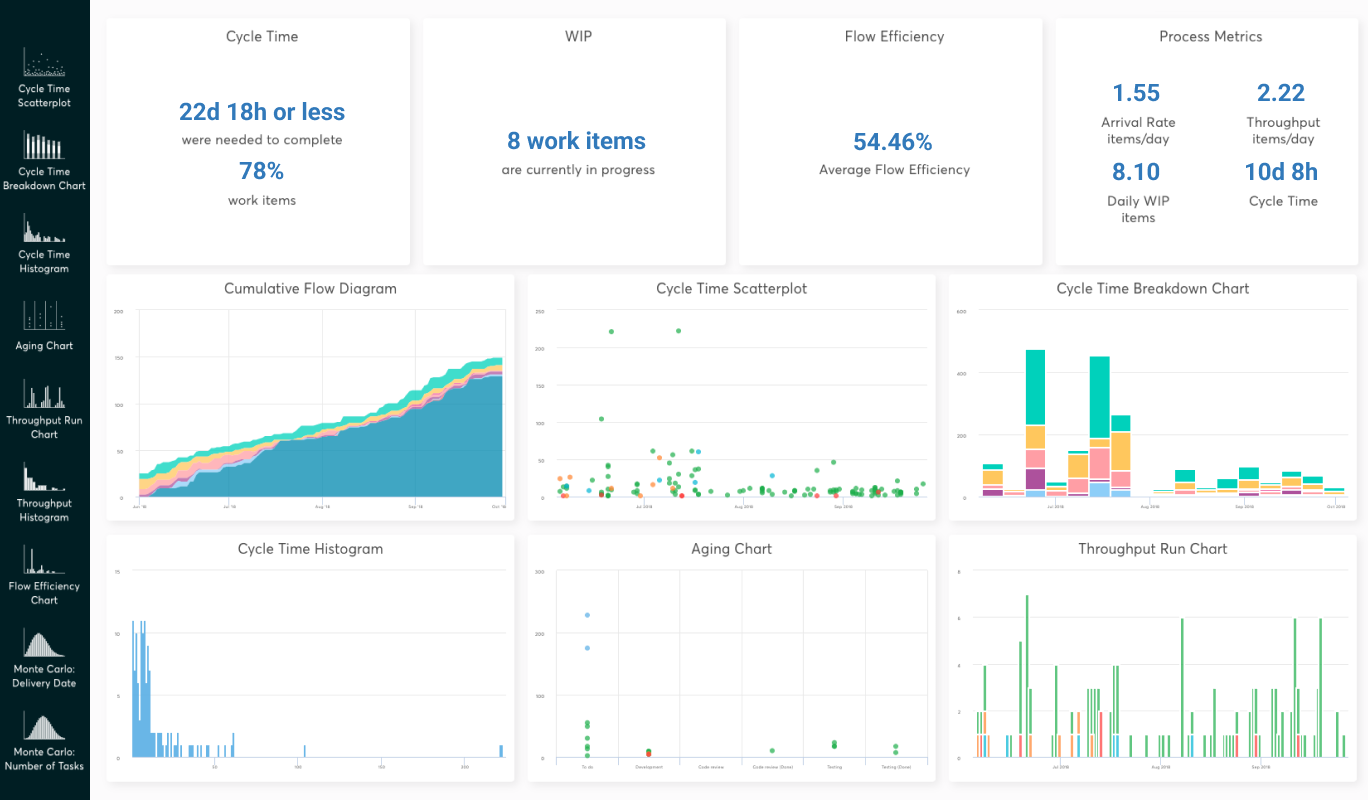Viewport: 1368px width, 800px height.
Task: Select Throughput Histogram sidebar icon
Action: click(44, 479)
